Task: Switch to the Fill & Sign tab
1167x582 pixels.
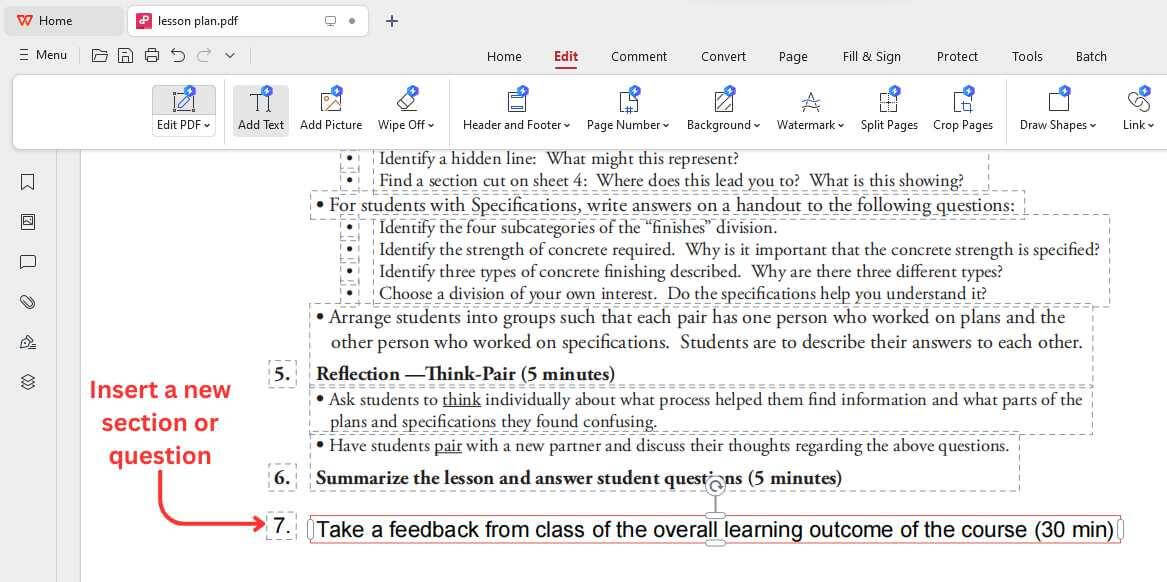Action: coord(872,57)
